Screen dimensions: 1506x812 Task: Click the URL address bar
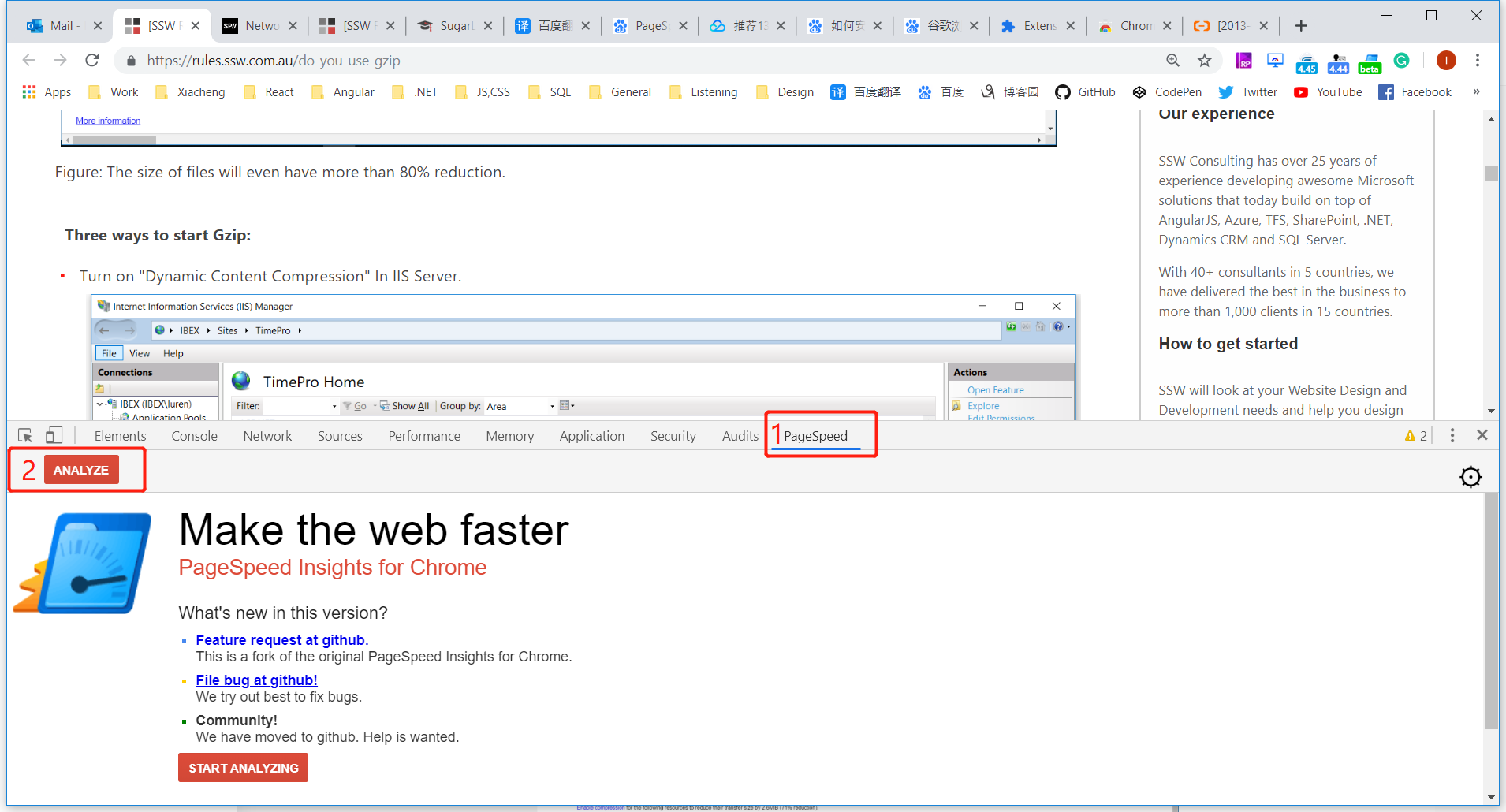click(x=631, y=61)
